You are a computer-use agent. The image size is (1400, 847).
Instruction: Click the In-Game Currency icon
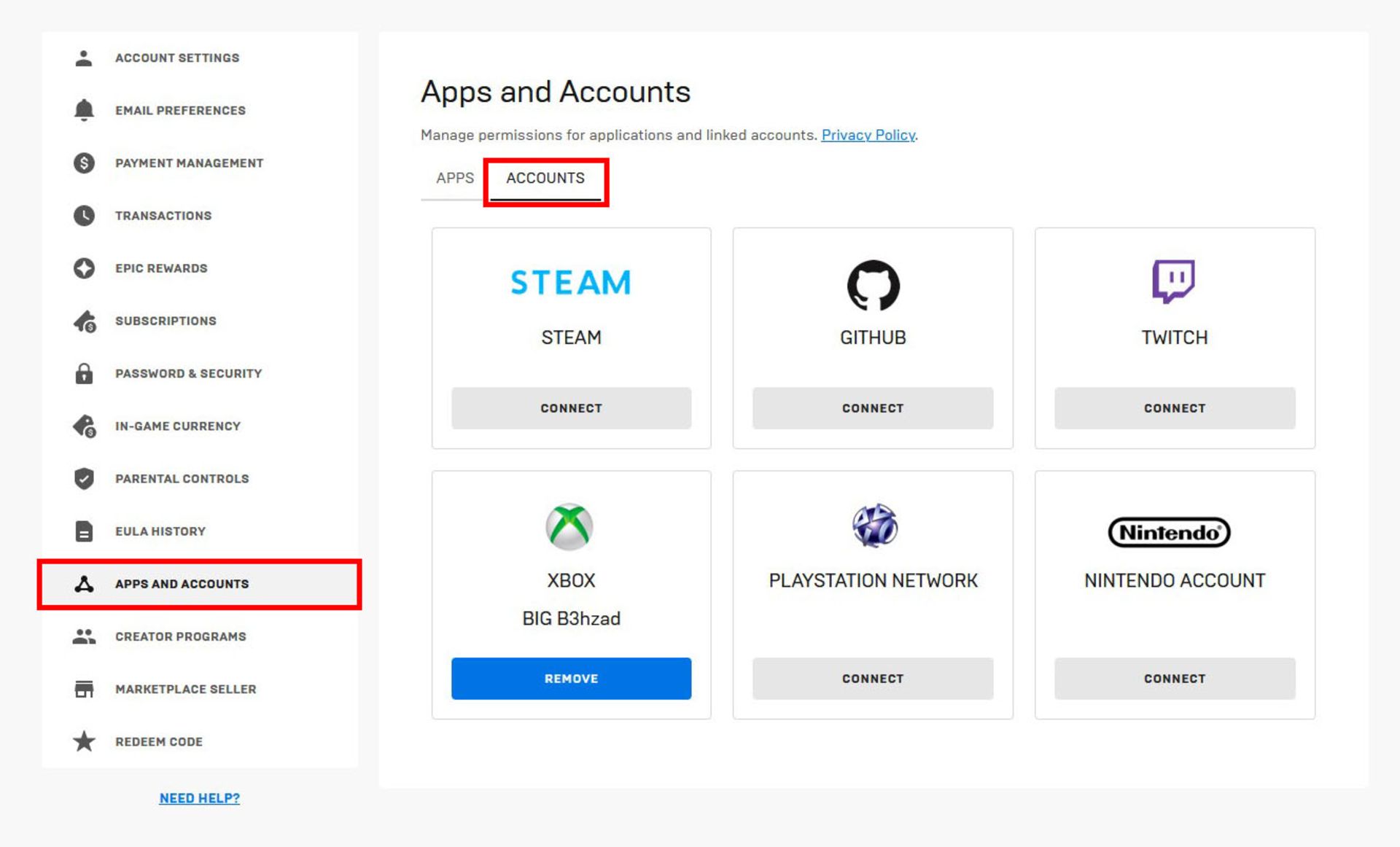click(x=85, y=426)
